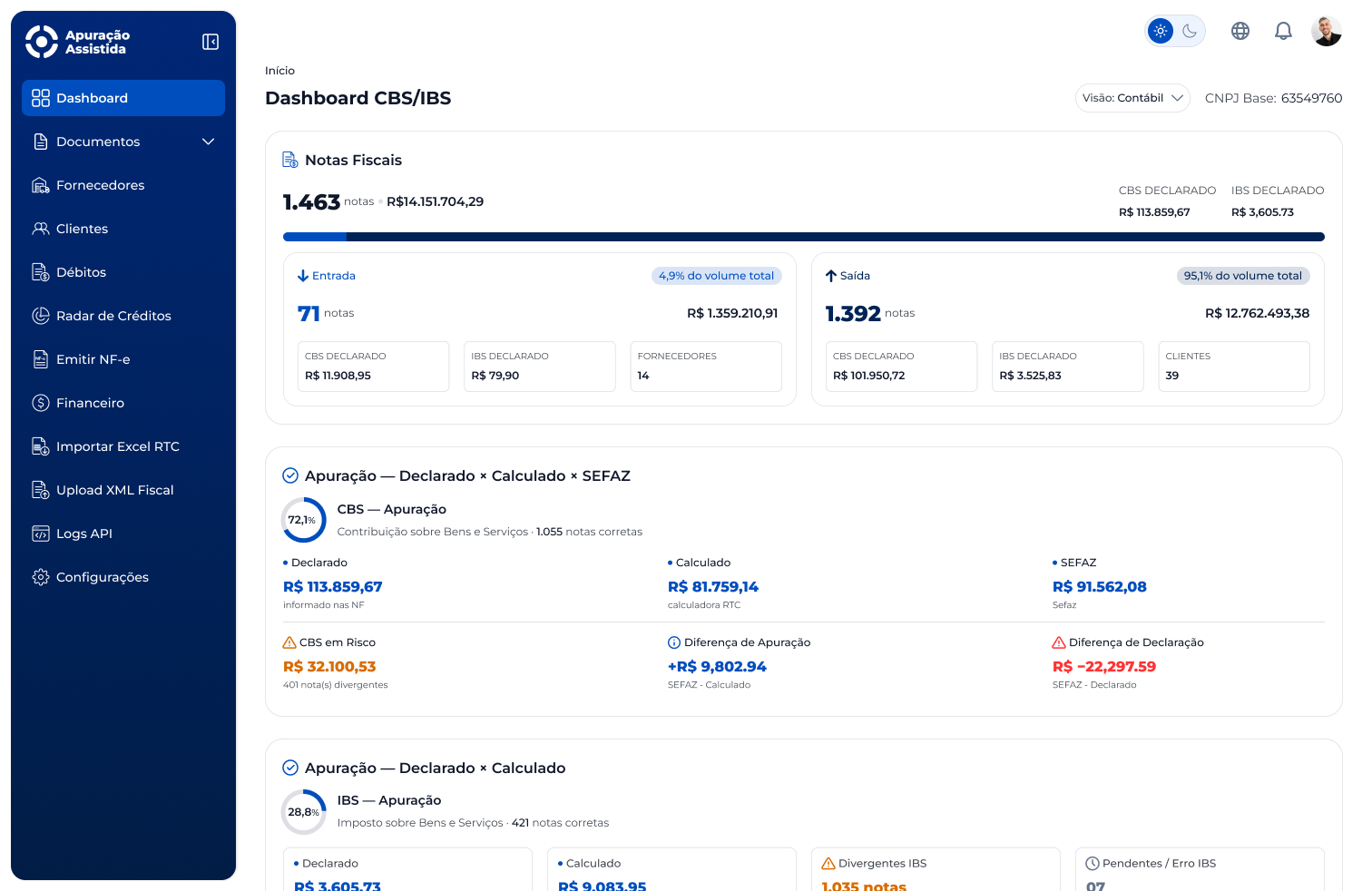The width and height of the screenshot is (1372, 891).
Task: Click the Configurações gear icon
Action: point(41,577)
